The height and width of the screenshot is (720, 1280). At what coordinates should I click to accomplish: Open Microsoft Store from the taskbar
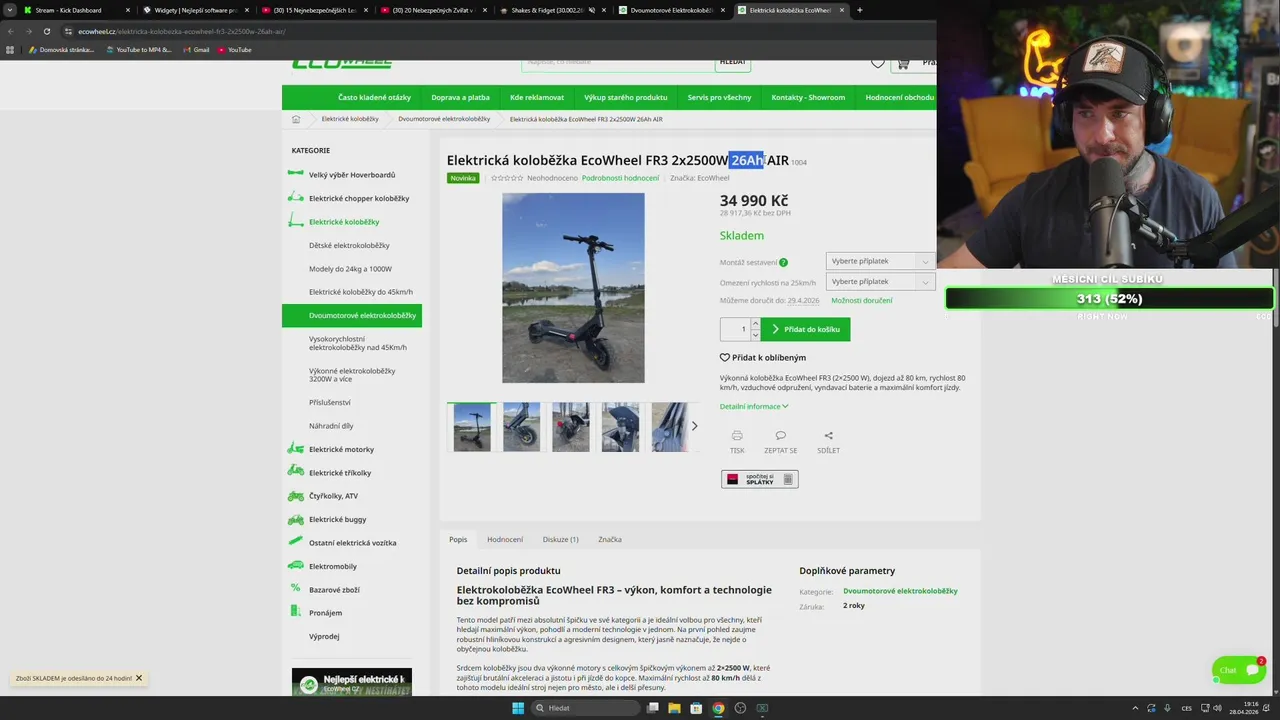pyautogui.click(x=696, y=708)
